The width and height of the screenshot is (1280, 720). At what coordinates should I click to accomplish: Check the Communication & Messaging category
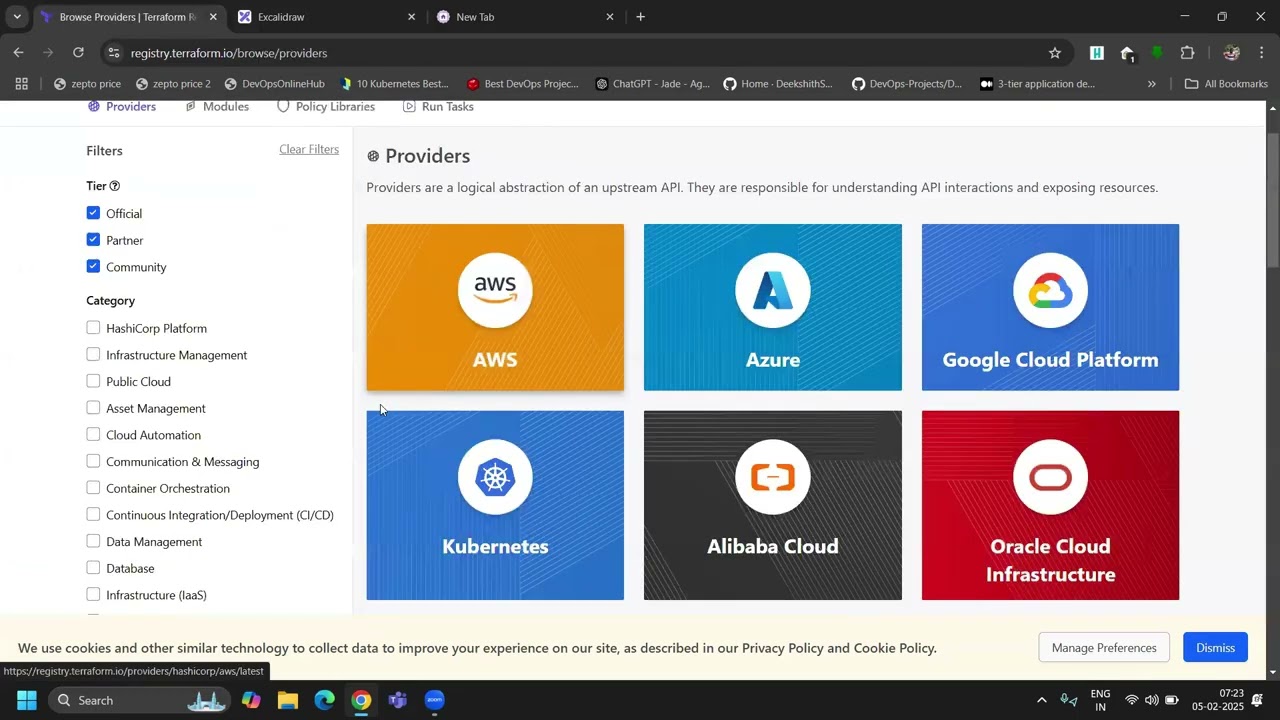pos(93,461)
